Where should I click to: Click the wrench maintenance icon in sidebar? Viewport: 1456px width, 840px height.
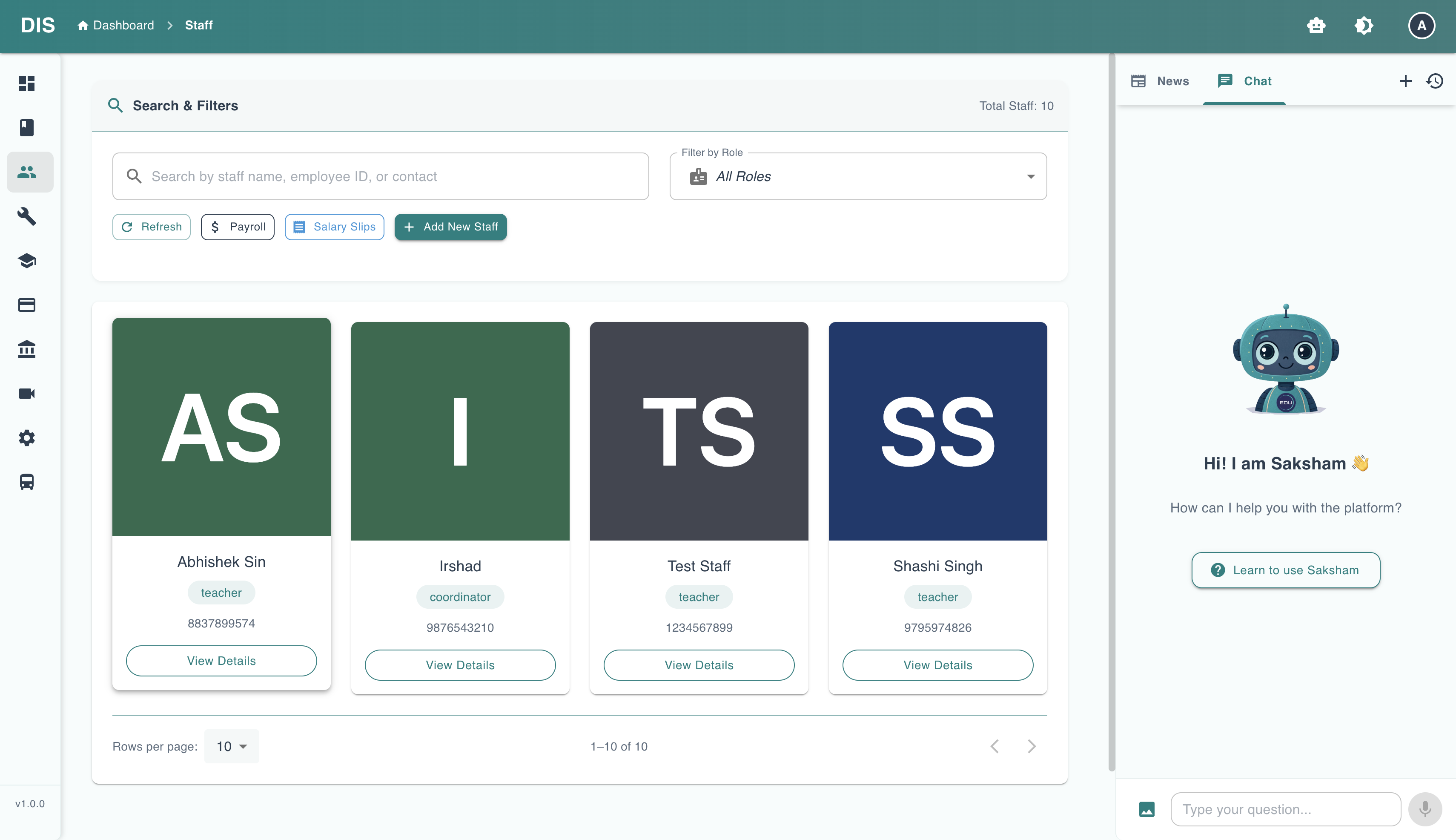[x=26, y=216]
